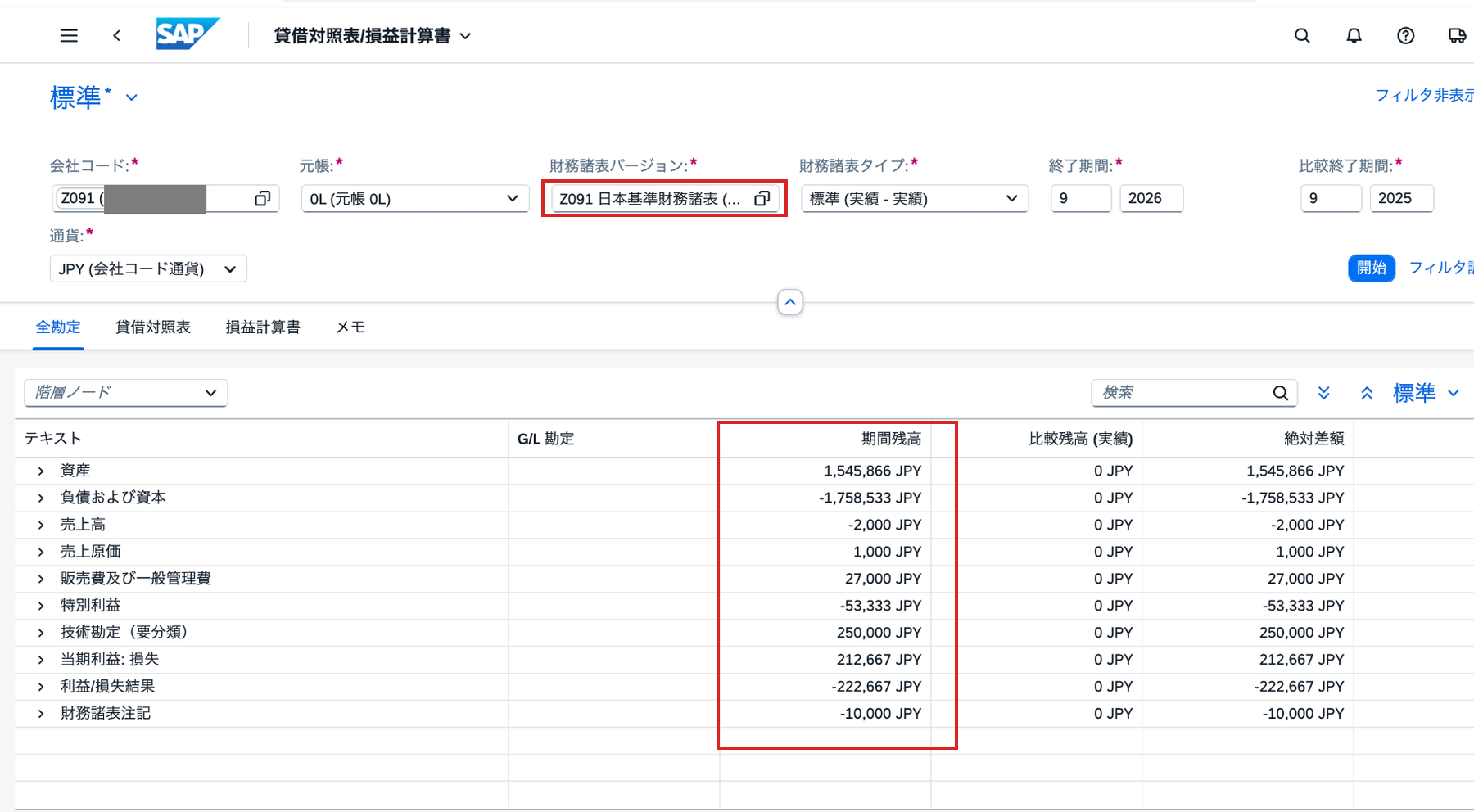Screen dimensions: 1474x812
Task: Switch to the メモ tab
Action: [x=350, y=327]
